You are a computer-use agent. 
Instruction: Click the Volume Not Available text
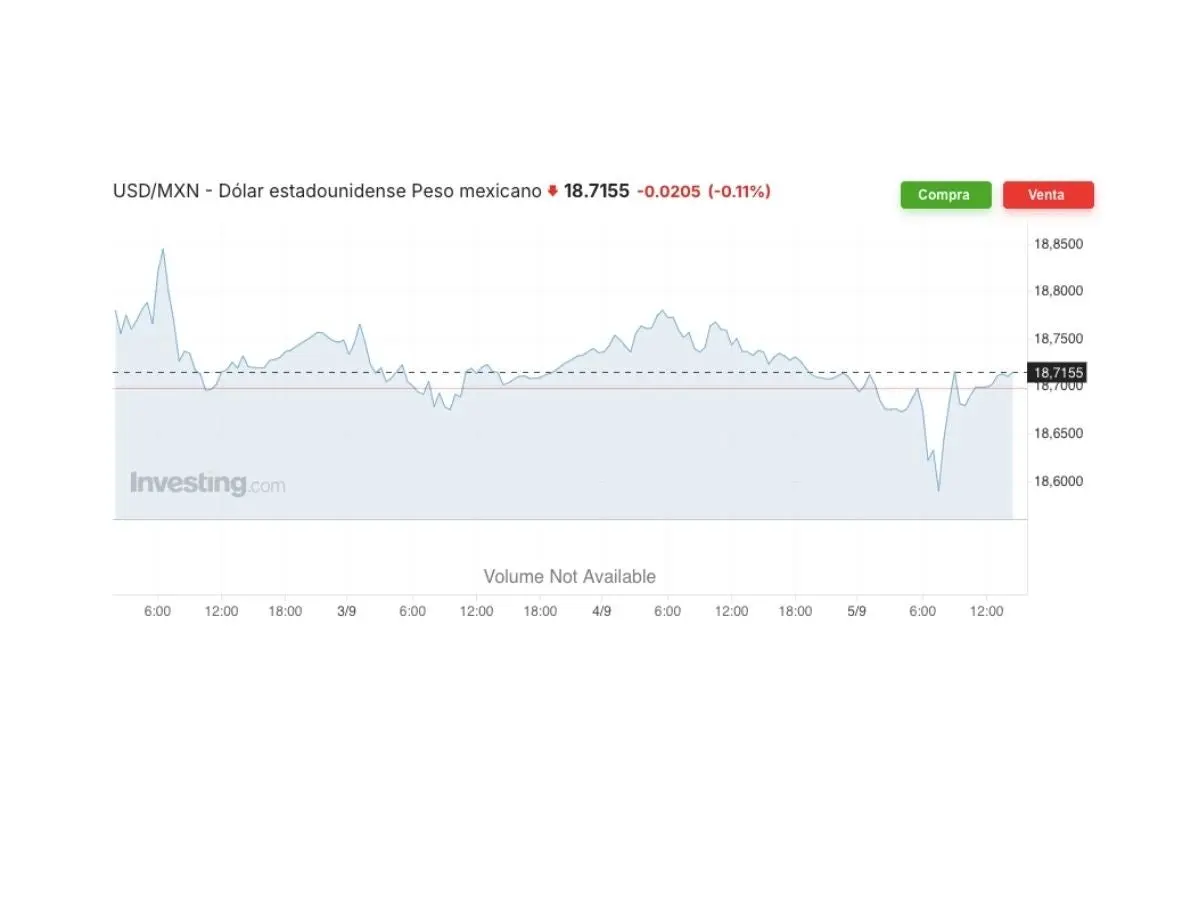coord(569,577)
